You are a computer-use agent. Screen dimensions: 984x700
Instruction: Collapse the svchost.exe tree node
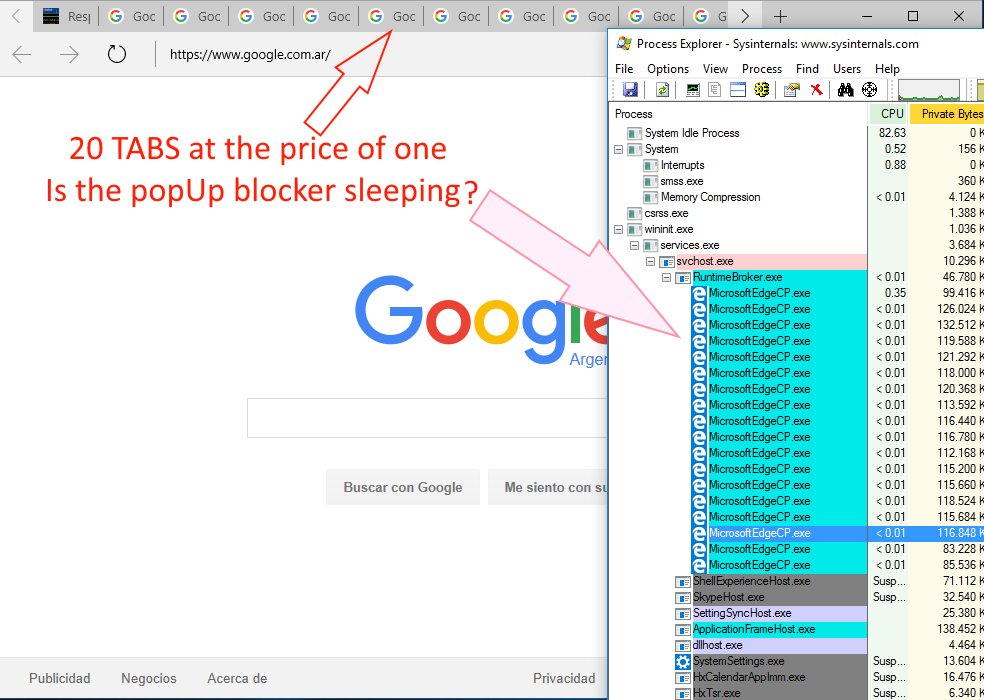(x=651, y=261)
